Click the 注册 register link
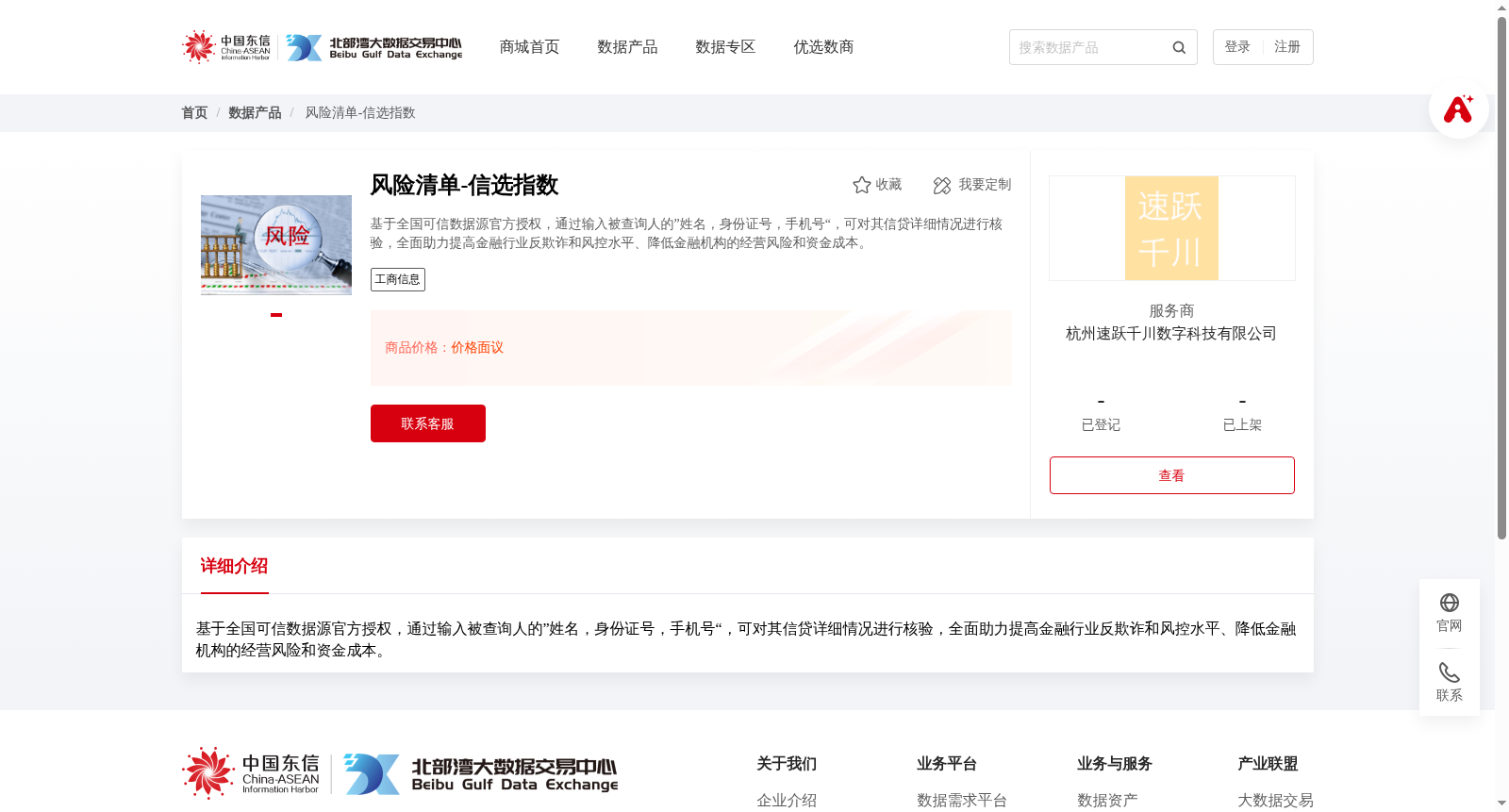 1287,47
